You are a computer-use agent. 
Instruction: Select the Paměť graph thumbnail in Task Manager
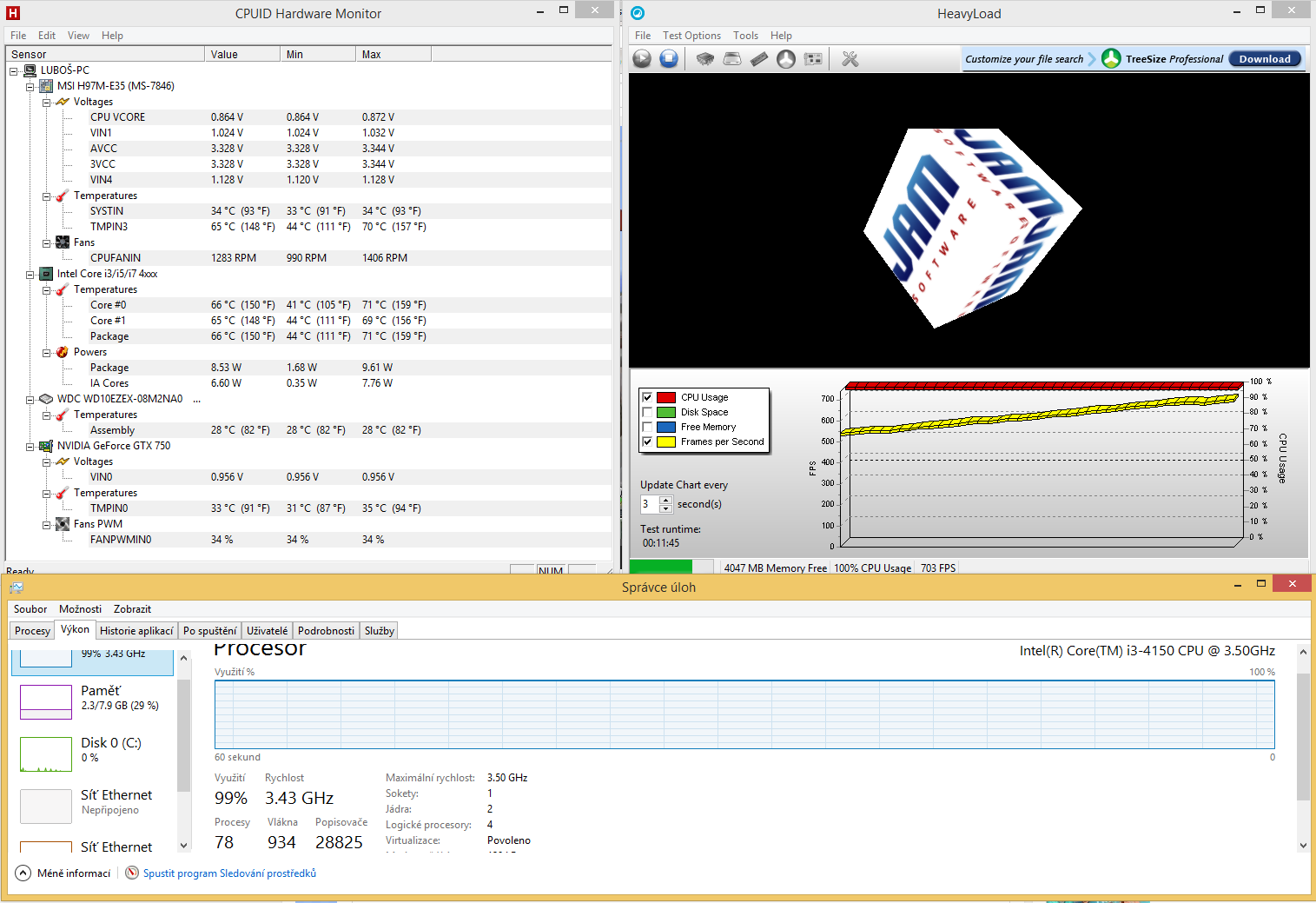click(x=46, y=702)
